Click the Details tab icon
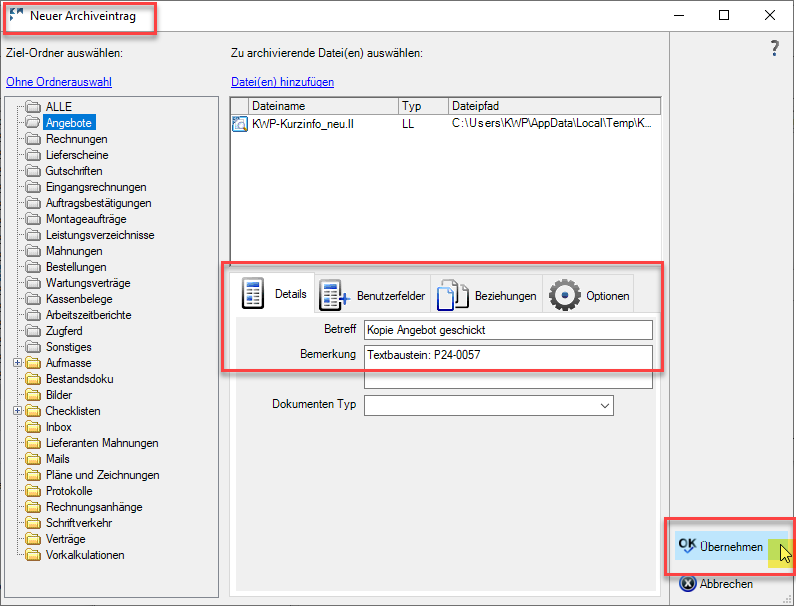The width and height of the screenshot is (796, 606). [253, 294]
